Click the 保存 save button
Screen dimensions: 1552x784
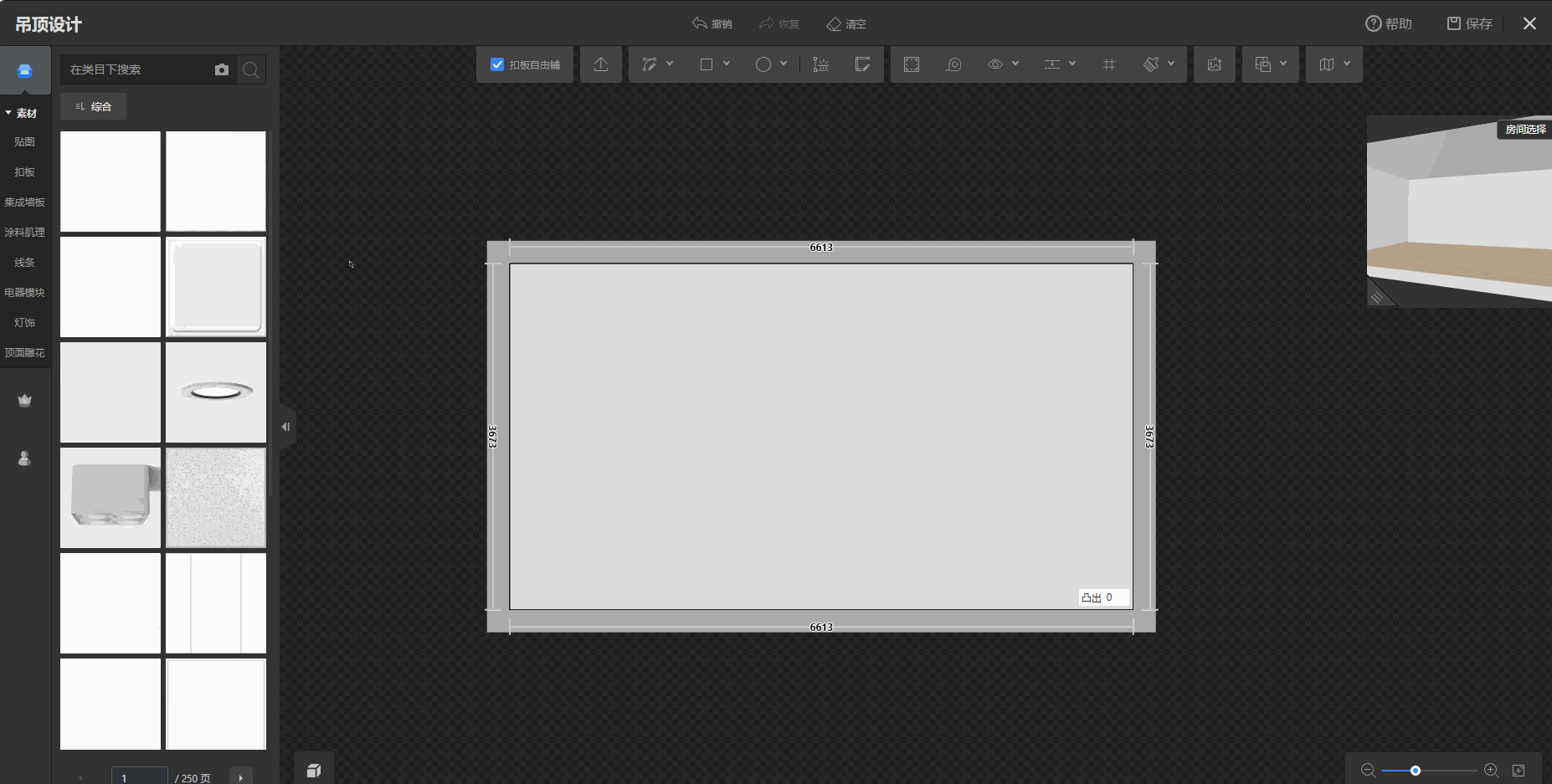tap(1470, 23)
